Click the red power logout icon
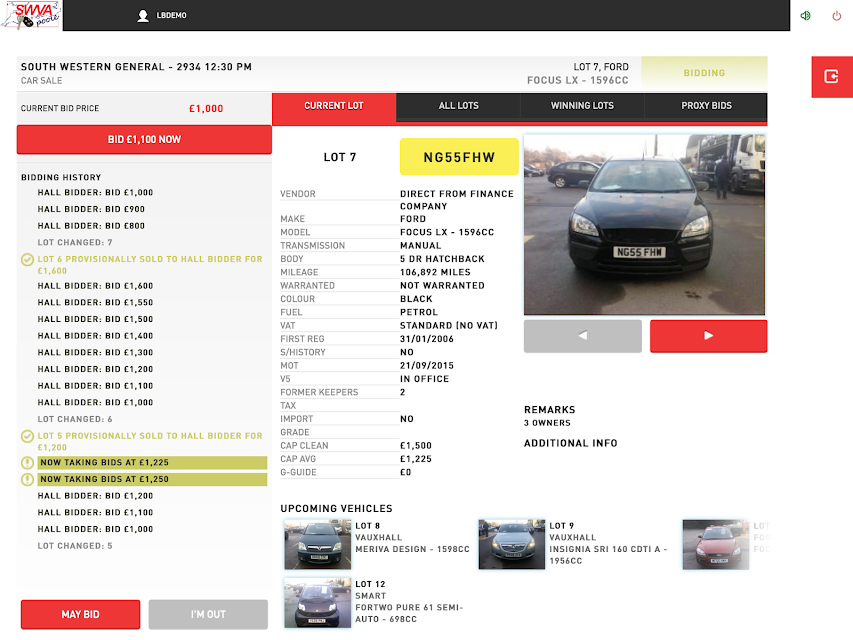Viewport: 853px width, 640px height. click(x=837, y=16)
